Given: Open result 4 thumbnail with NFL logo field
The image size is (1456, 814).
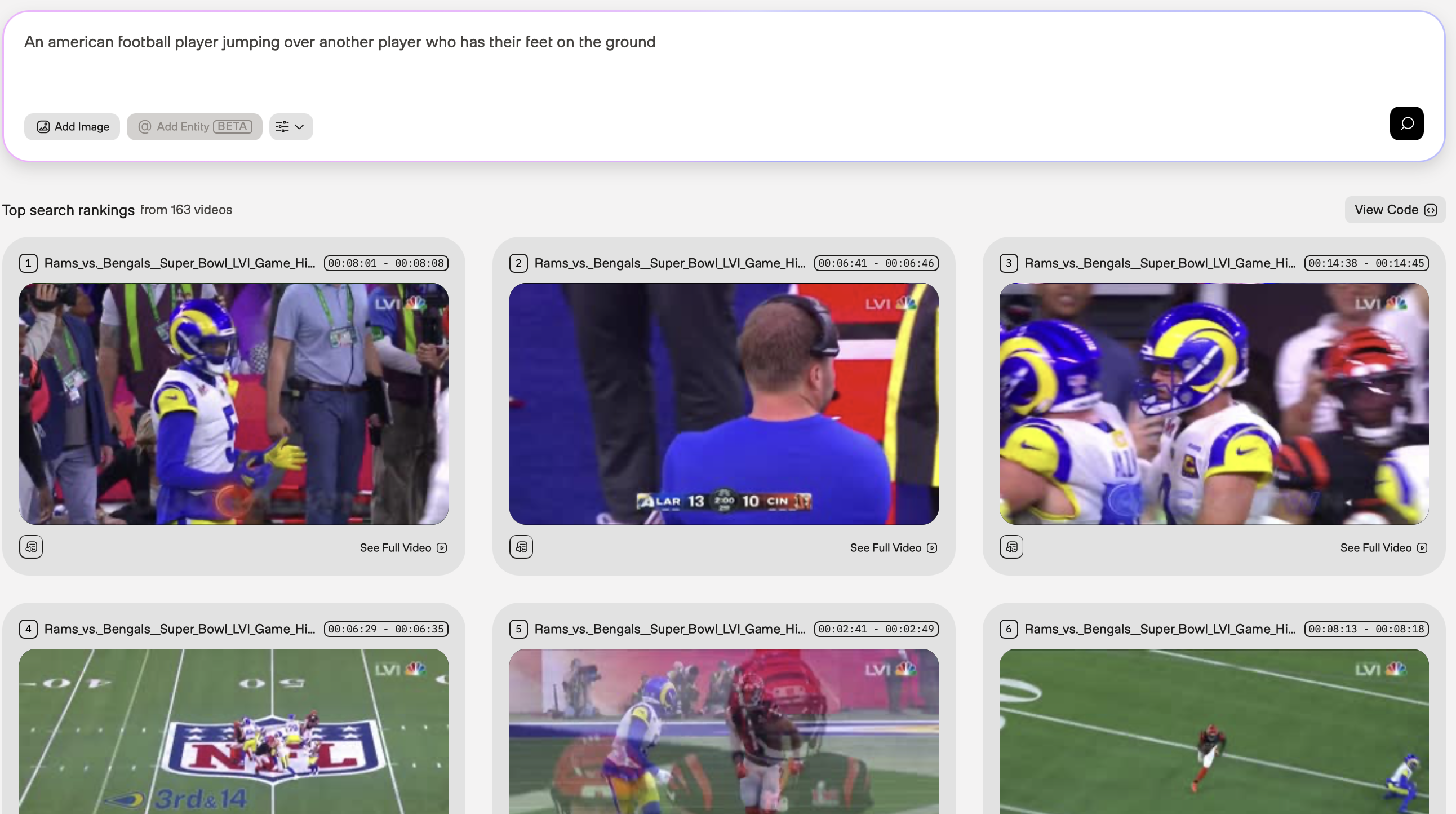Looking at the screenshot, I should 233,732.
